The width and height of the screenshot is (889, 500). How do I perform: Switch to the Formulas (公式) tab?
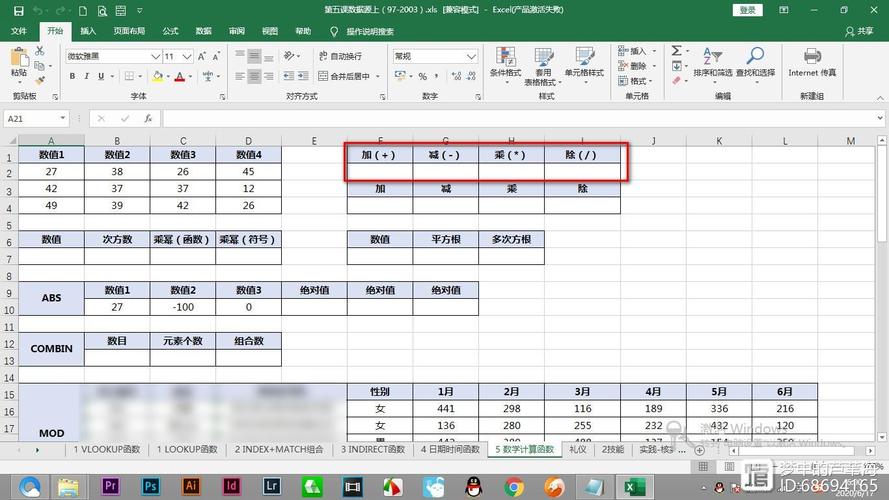click(170, 31)
